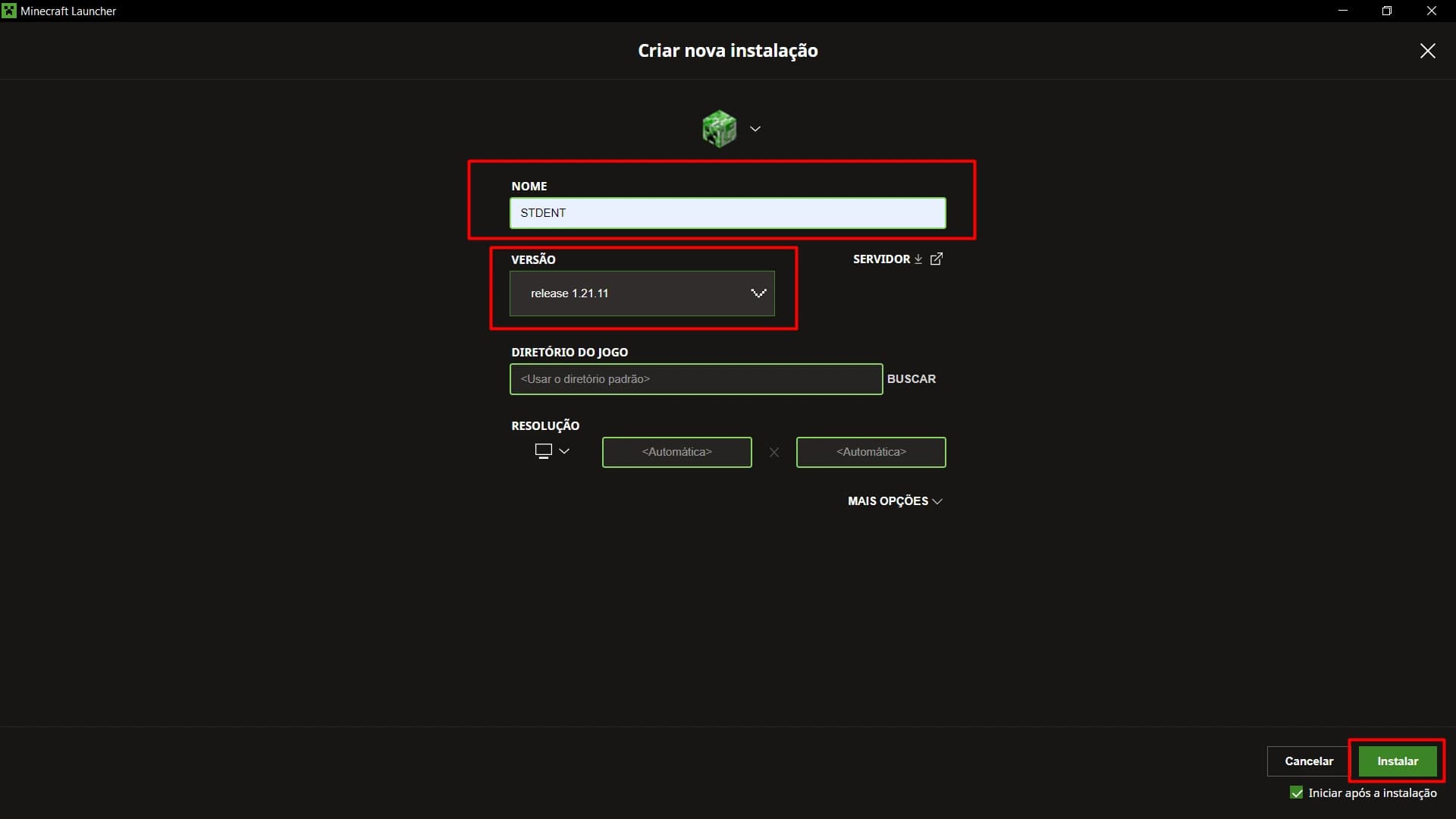Screen dimensions: 1456x819
Task: Click the Instalar button
Action: click(x=1396, y=761)
